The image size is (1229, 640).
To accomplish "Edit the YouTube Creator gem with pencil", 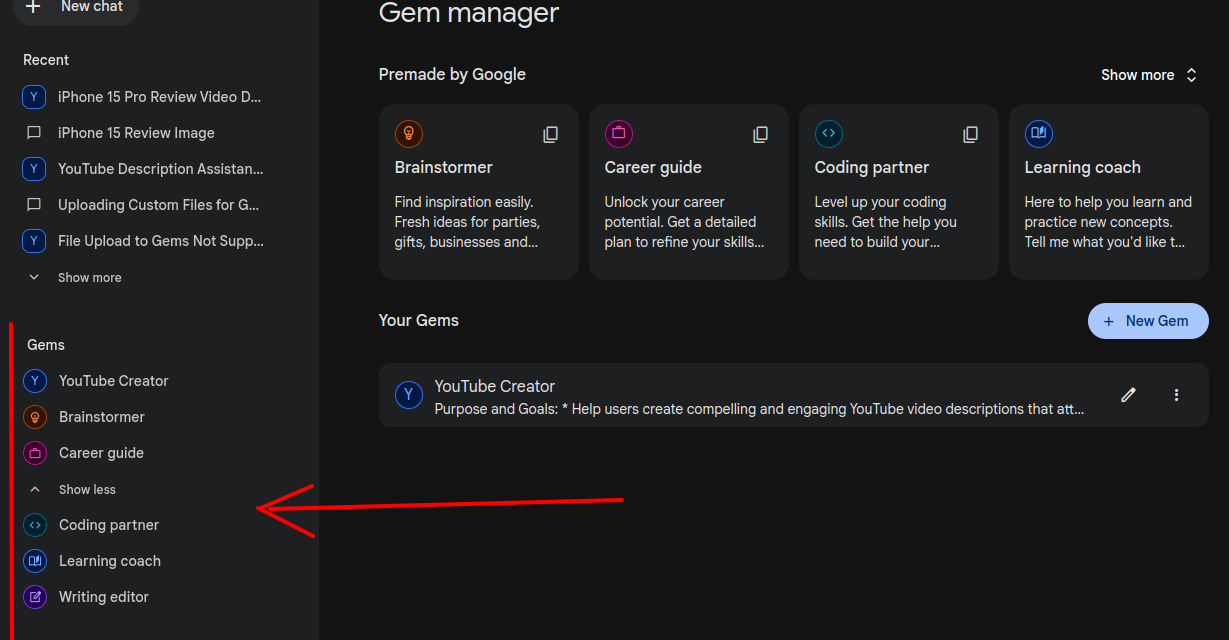I will point(1129,395).
